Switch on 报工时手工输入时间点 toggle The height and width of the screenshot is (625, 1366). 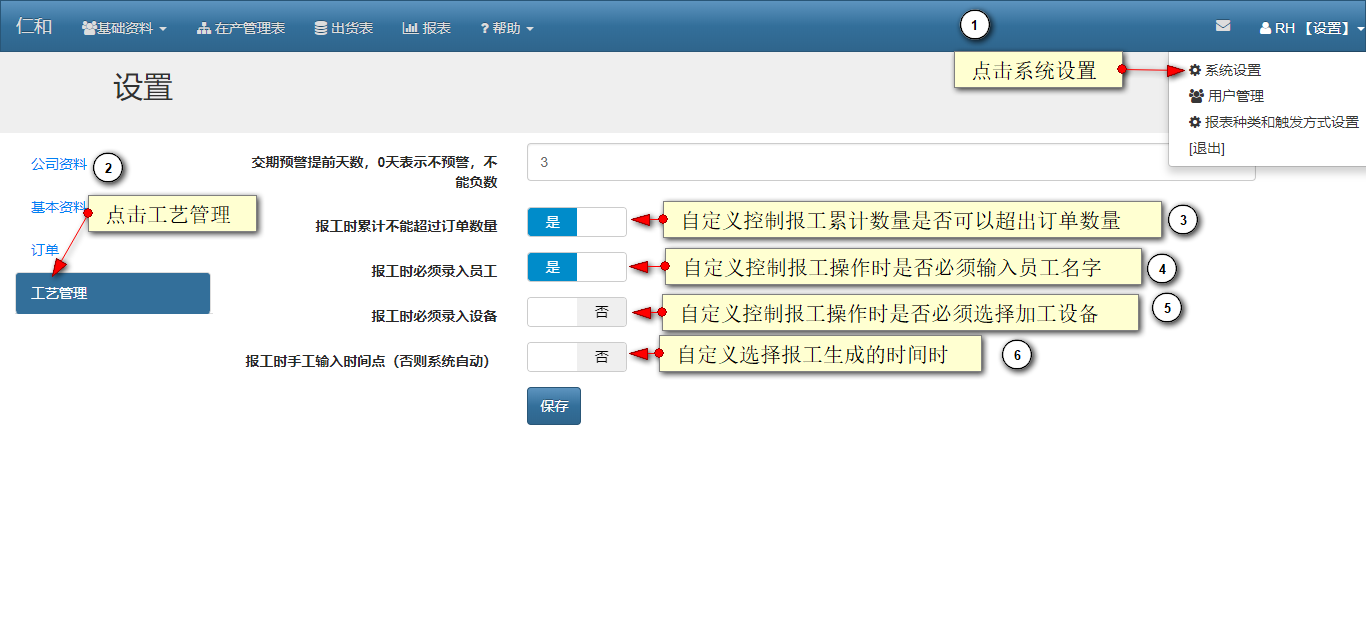576,357
